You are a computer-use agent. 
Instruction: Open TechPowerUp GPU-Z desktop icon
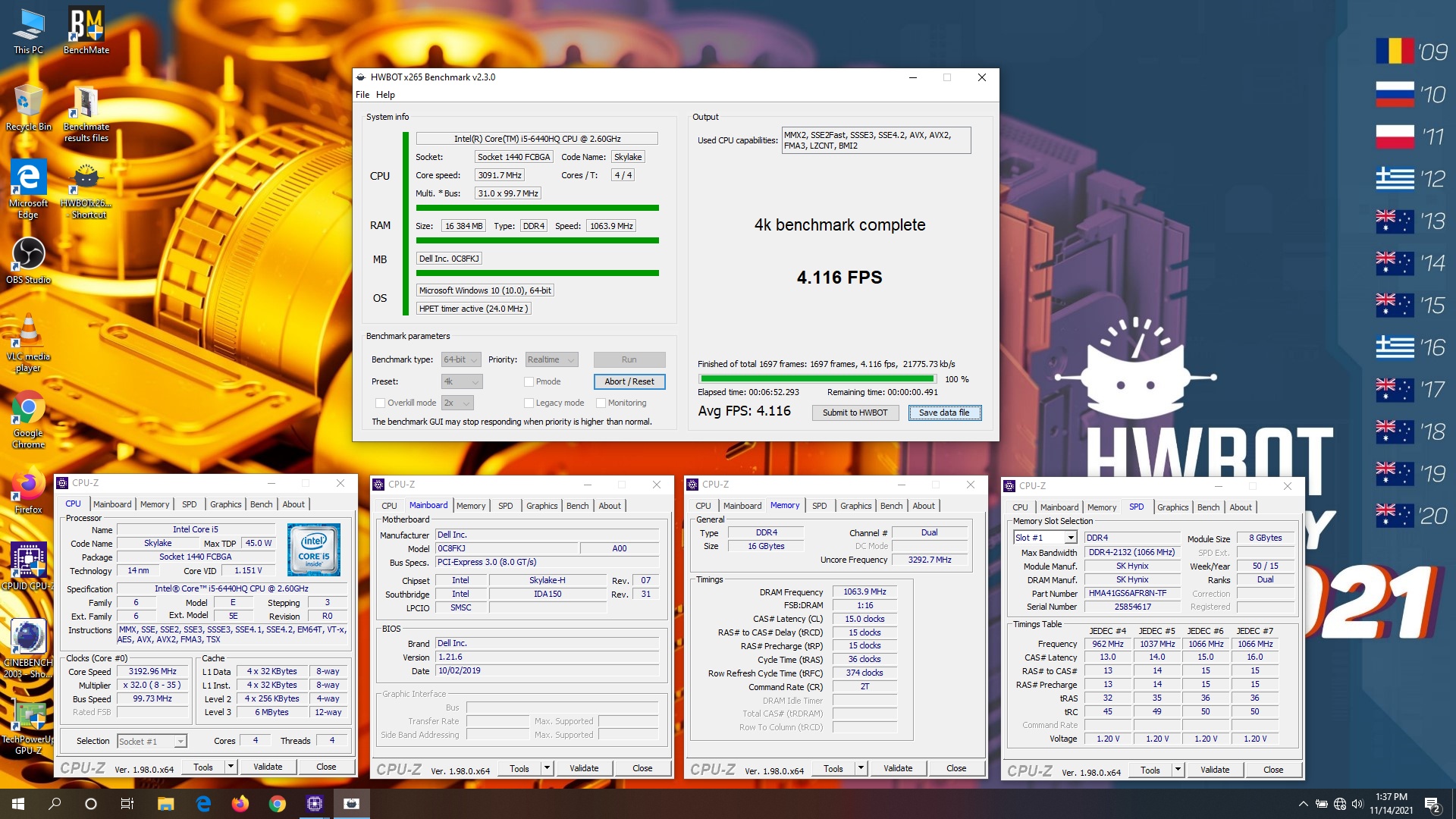[28, 726]
